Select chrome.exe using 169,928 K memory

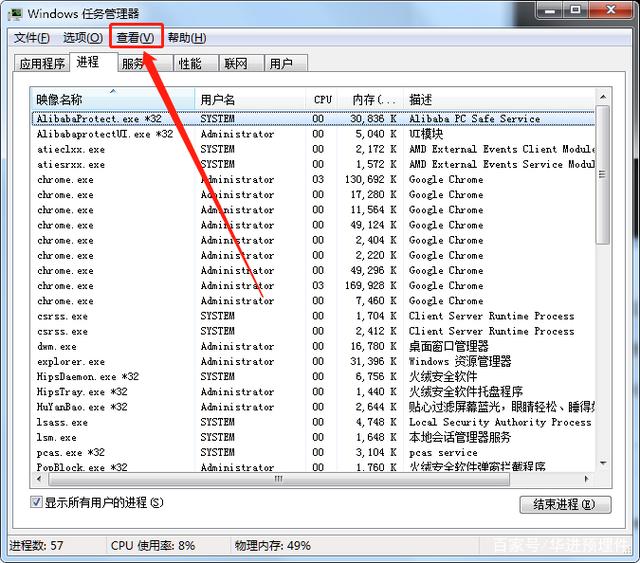313,286
